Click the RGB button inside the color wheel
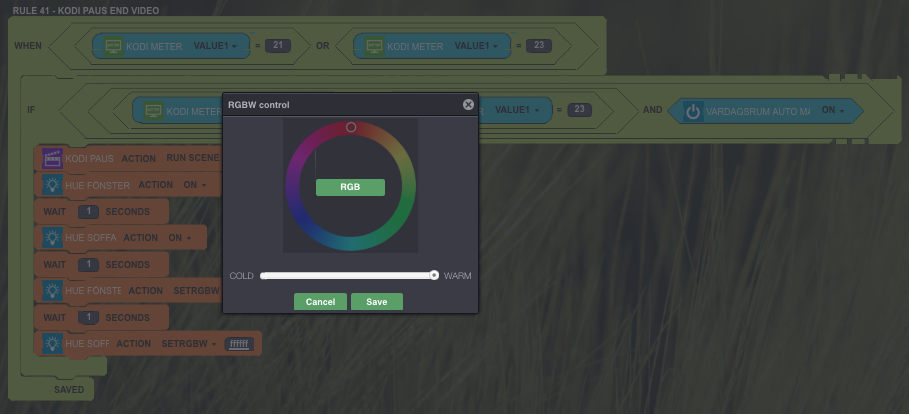909x414 pixels. [350, 187]
